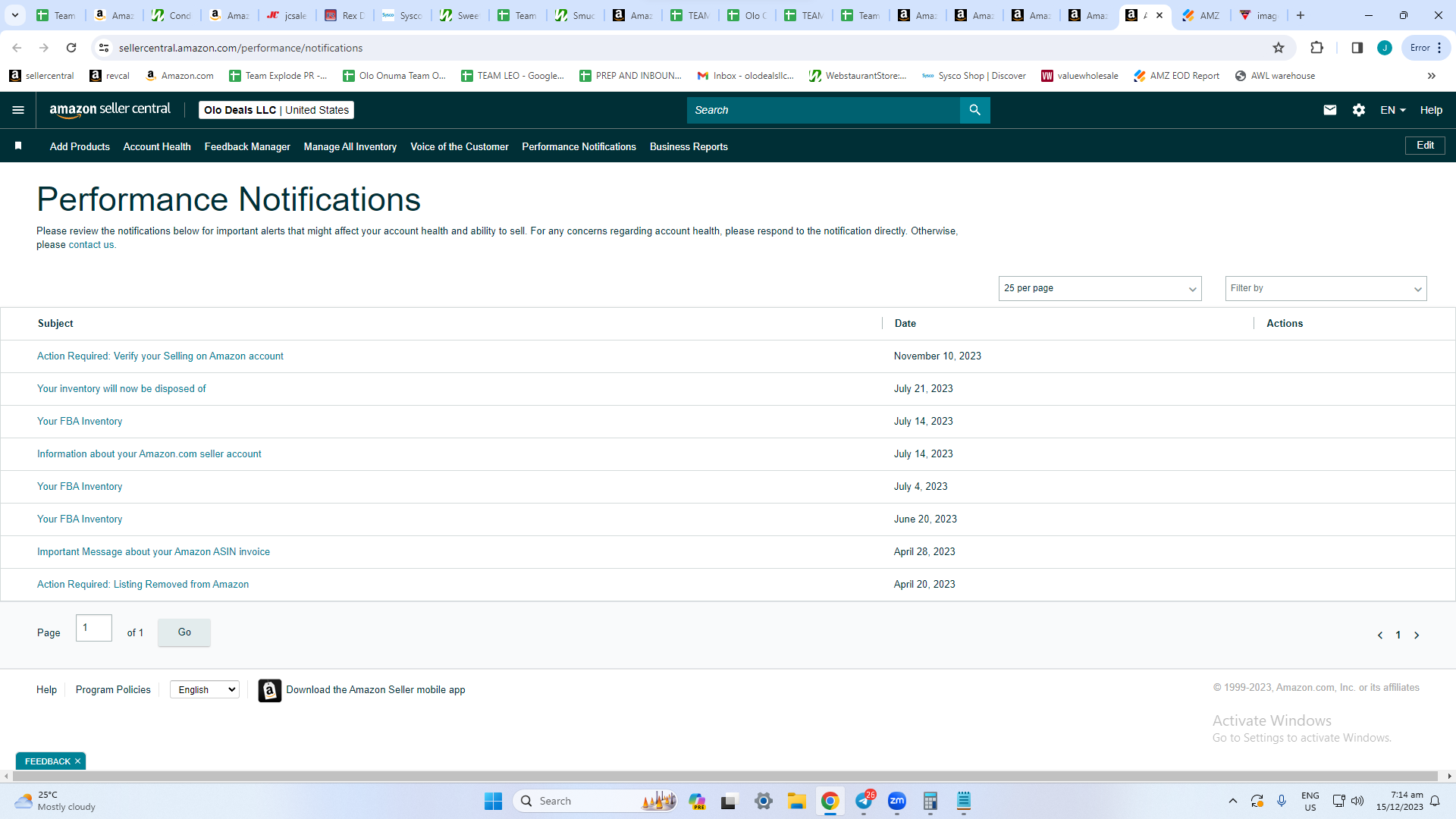The image size is (1456, 819).
Task: Open Chrome from the taskbar
Action: point(830,801)
